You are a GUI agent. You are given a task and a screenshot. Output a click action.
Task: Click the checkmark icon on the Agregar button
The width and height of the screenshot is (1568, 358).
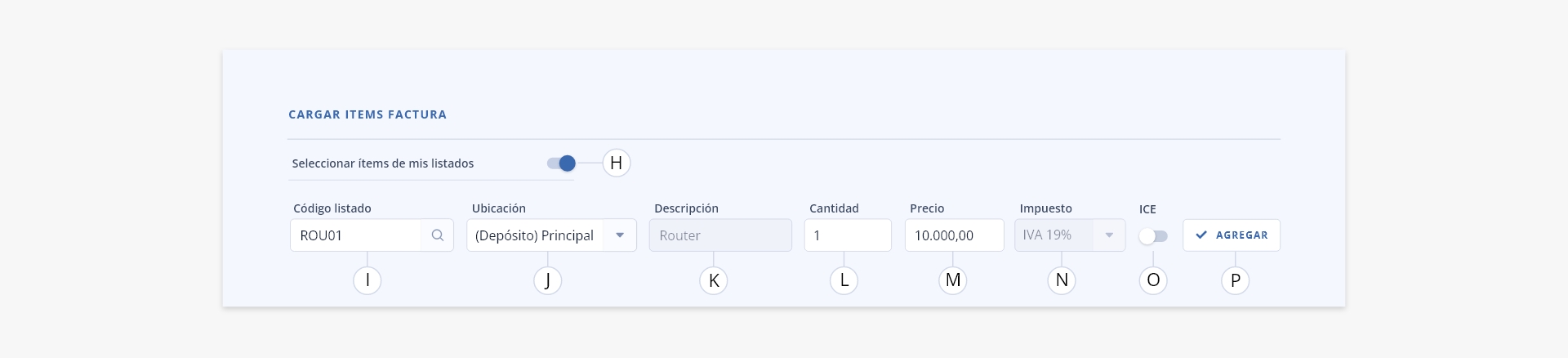click(x=1201, y=235)
